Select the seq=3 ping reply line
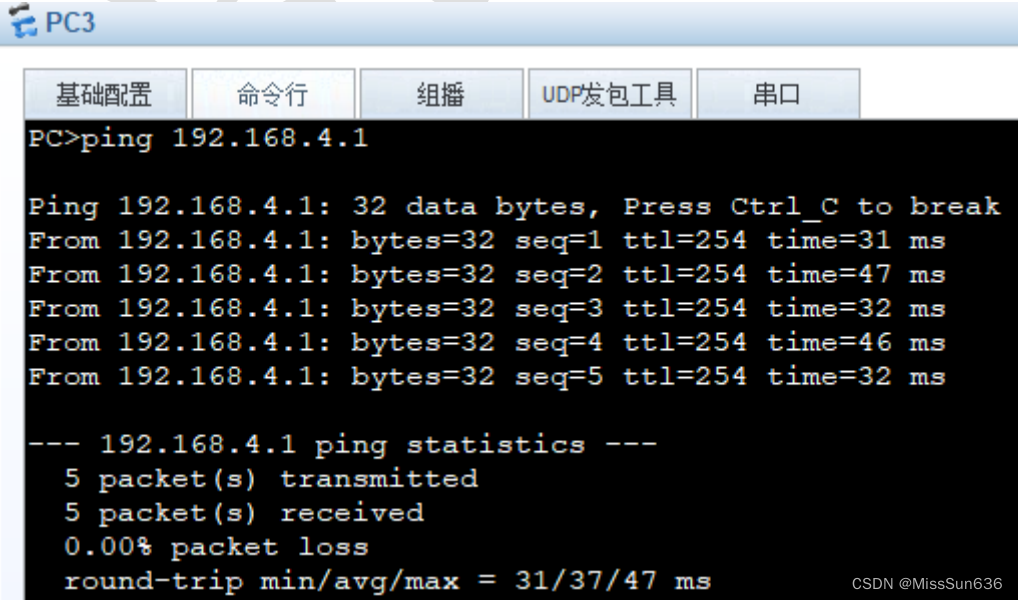The width and height of the screenshot is (1018, 600). (486, 309)
